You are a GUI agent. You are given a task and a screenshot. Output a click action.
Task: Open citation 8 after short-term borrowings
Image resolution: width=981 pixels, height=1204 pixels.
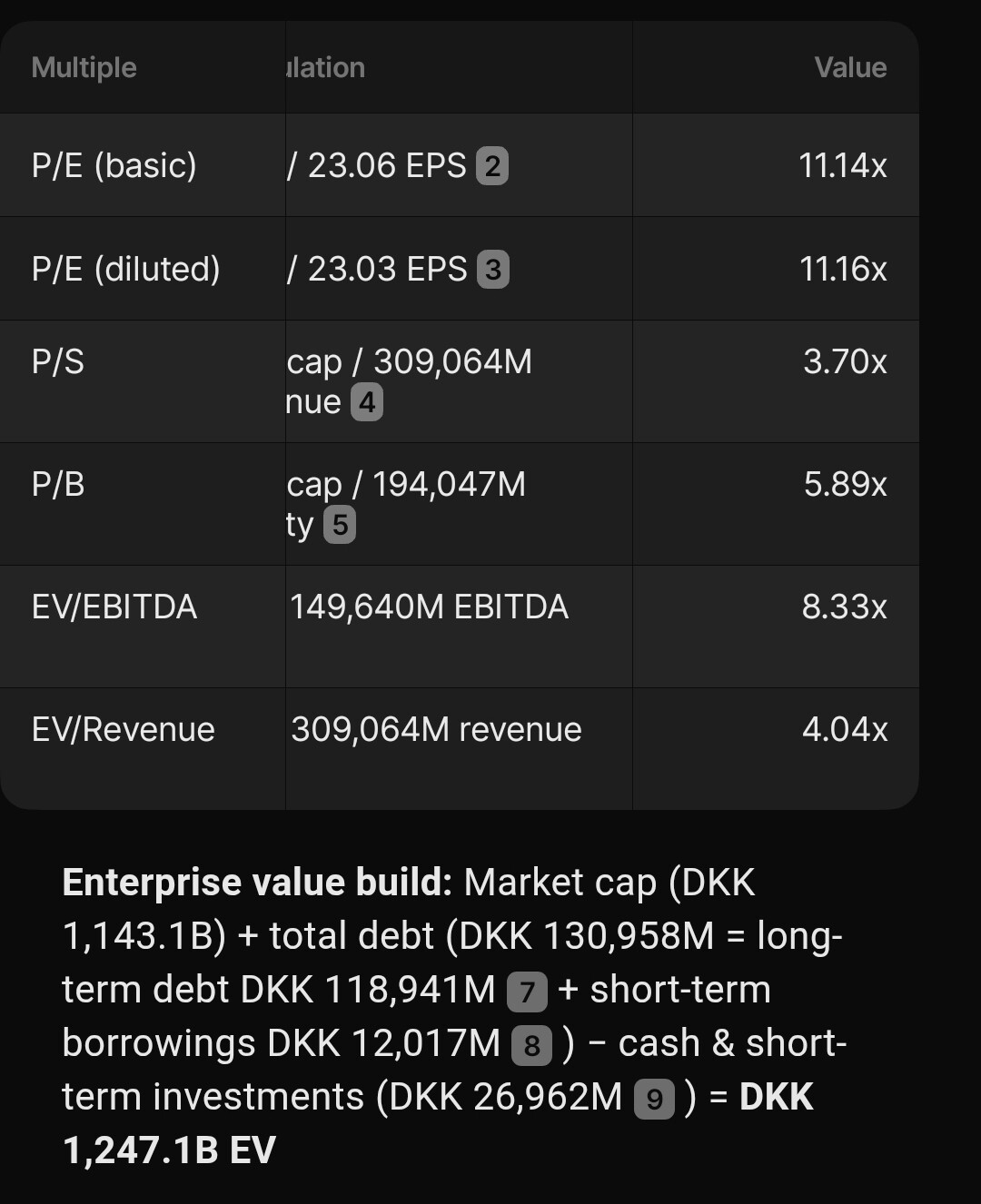pyautogui.click(x=532, y=1046)
